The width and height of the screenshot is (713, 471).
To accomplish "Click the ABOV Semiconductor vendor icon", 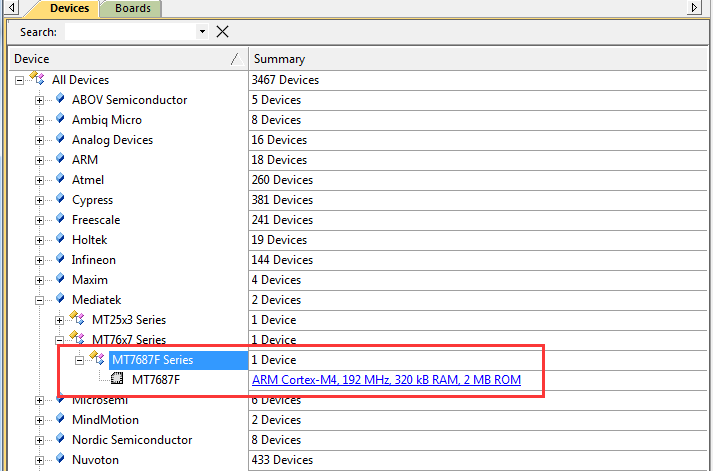I will click(60, 99).
